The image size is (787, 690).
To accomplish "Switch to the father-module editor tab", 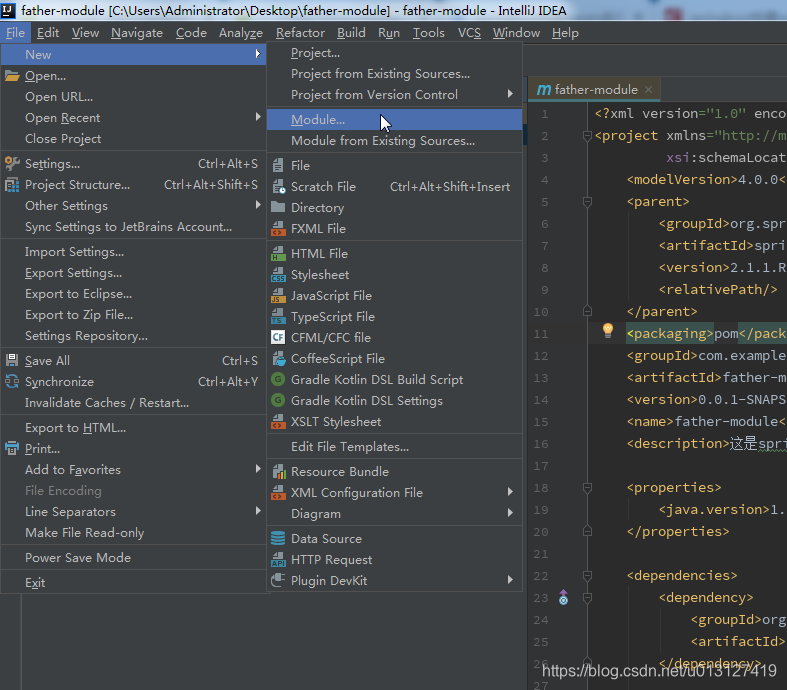I will click(x=596, y=89).
